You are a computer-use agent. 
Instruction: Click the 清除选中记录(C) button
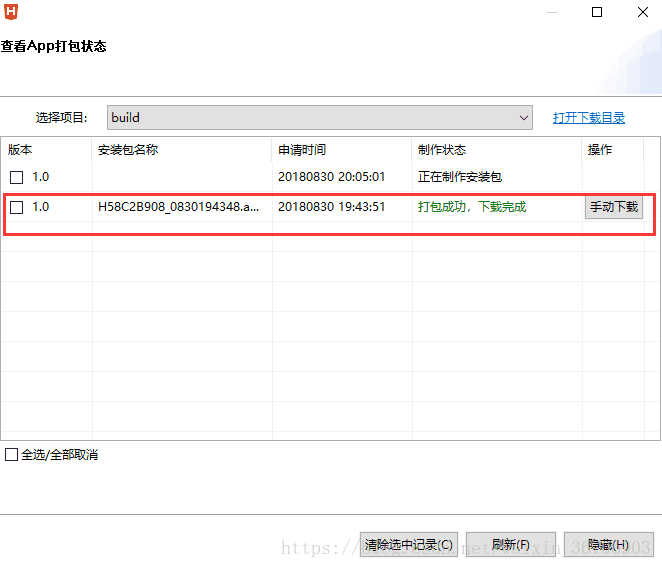pos(409,544)
